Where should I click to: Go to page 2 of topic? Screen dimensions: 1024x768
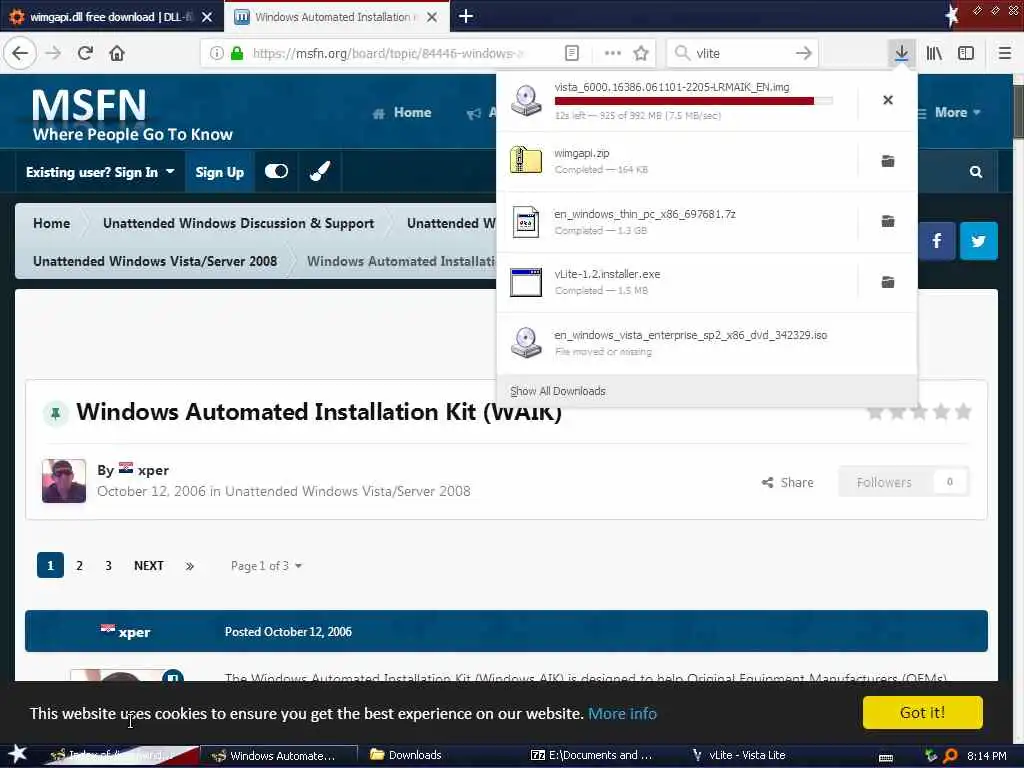[x=80, y=566]
